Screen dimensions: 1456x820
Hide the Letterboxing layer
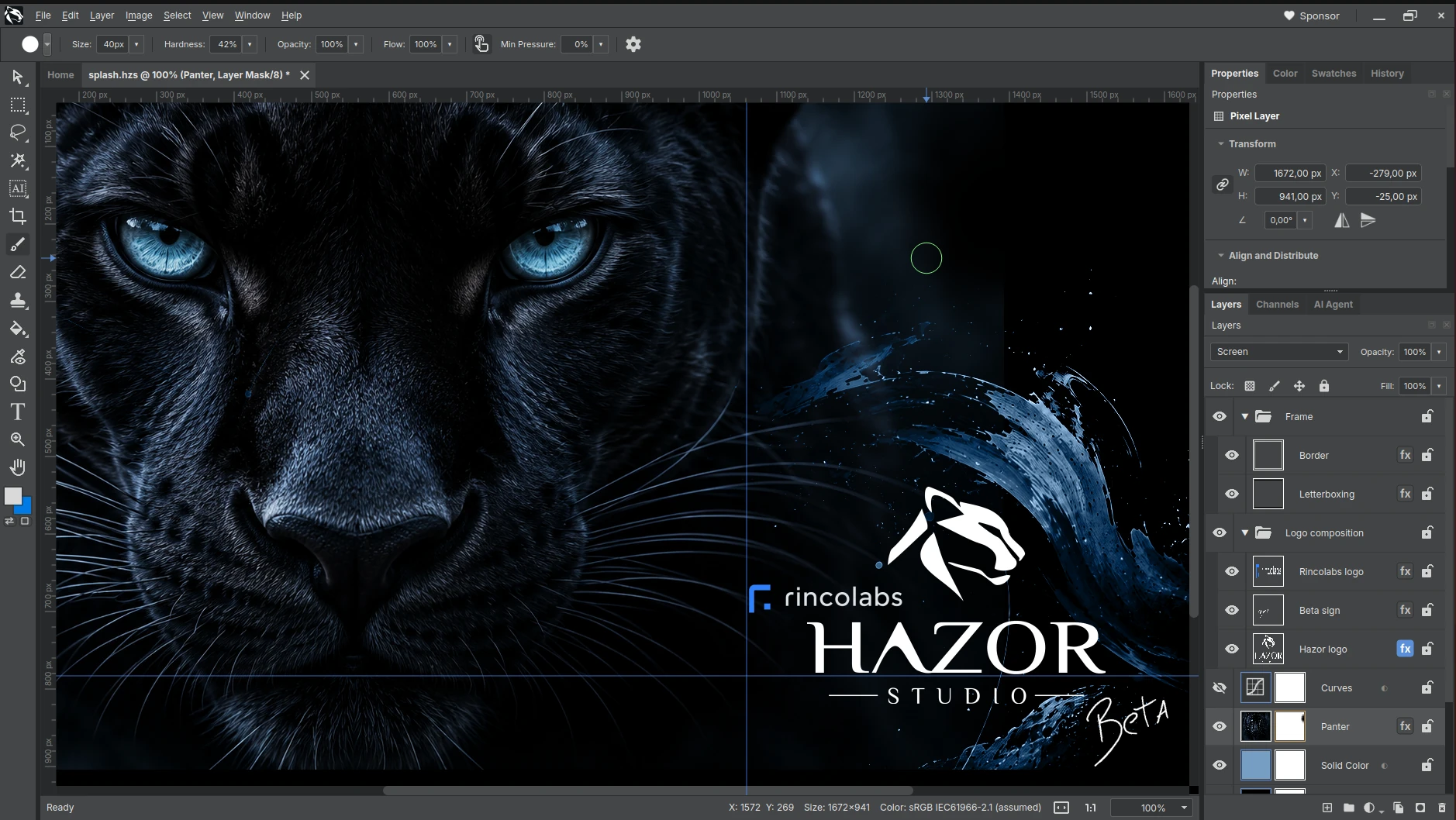(1232, 494)
